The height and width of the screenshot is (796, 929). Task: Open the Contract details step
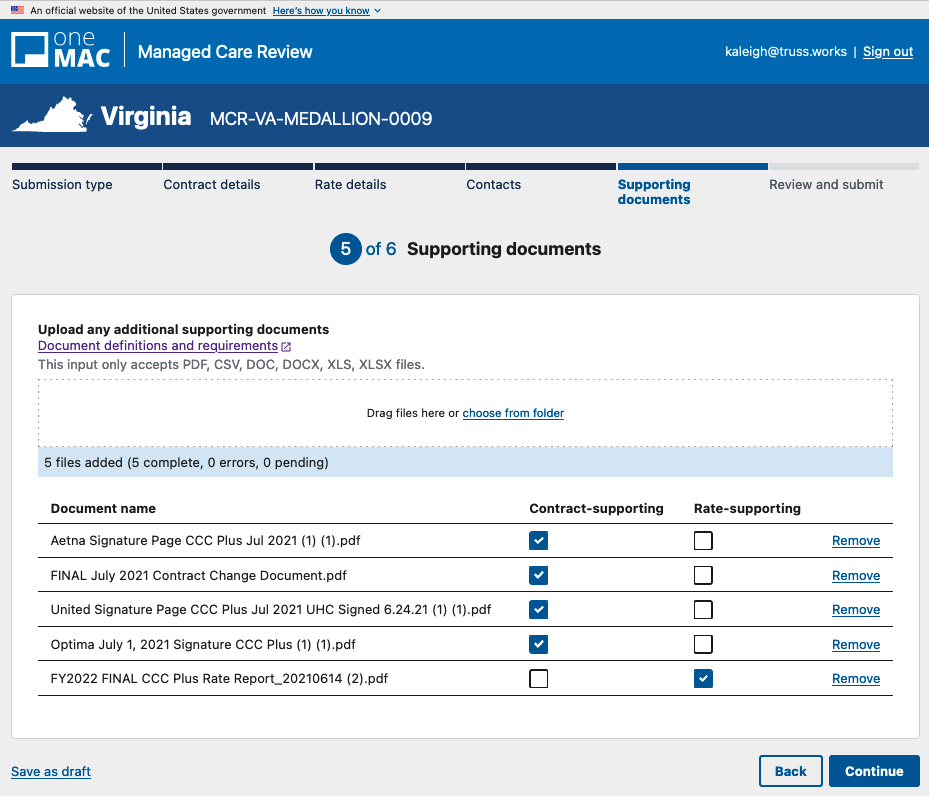[x=212, y=184]
